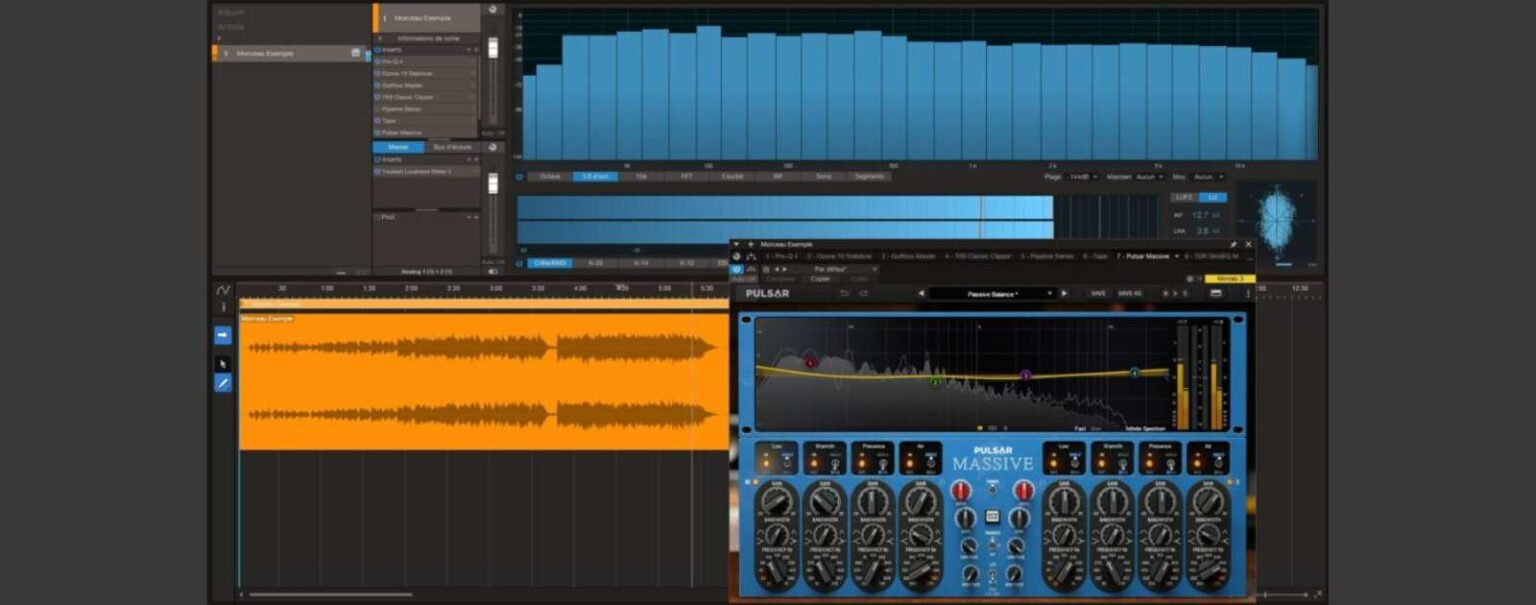
Task: Select the 7 - Pulsar Massive plugin tab
Action: tap(1143, 256)
